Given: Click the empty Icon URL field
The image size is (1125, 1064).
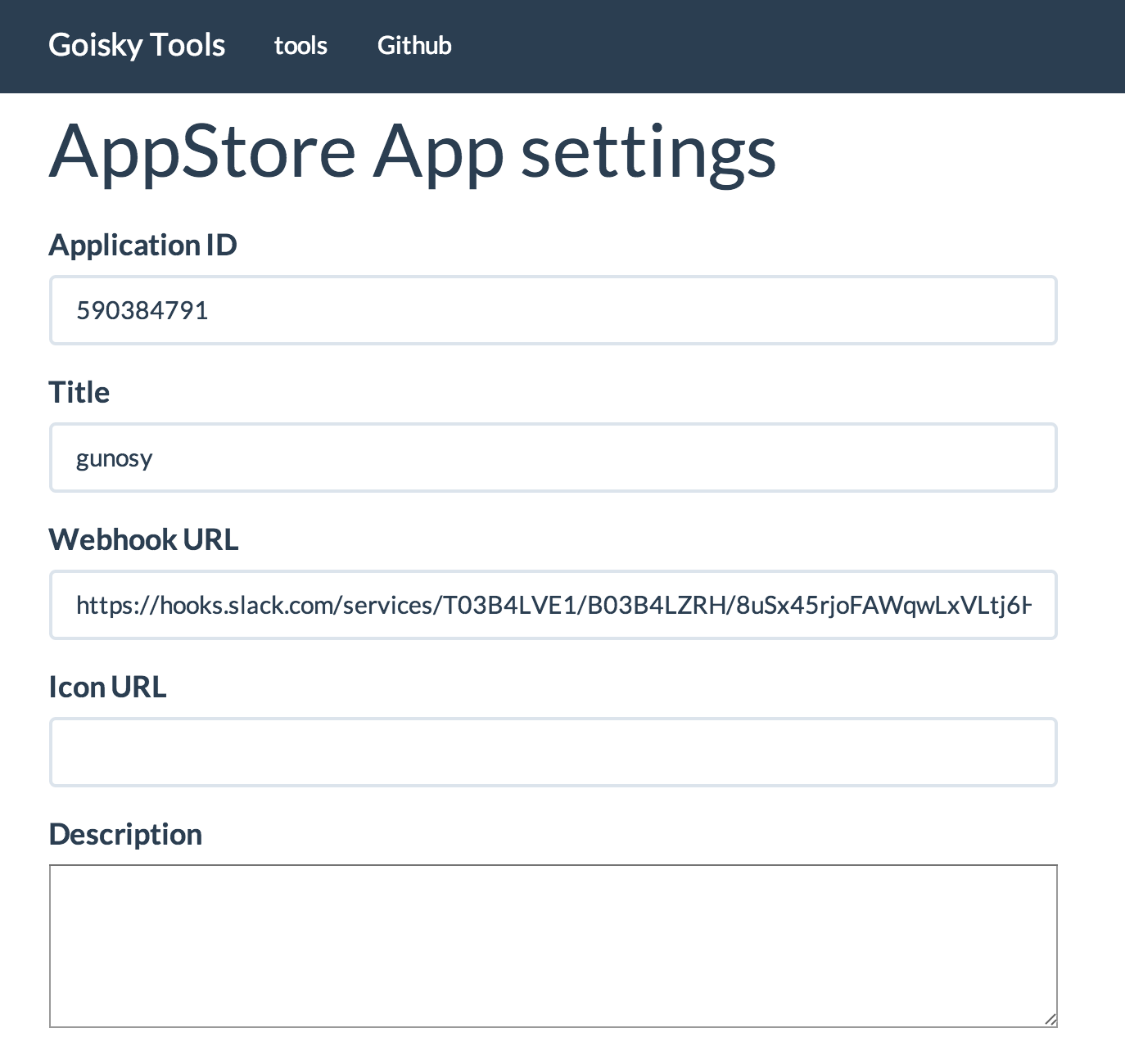Looking at the screenshot, I should (553, 752).
